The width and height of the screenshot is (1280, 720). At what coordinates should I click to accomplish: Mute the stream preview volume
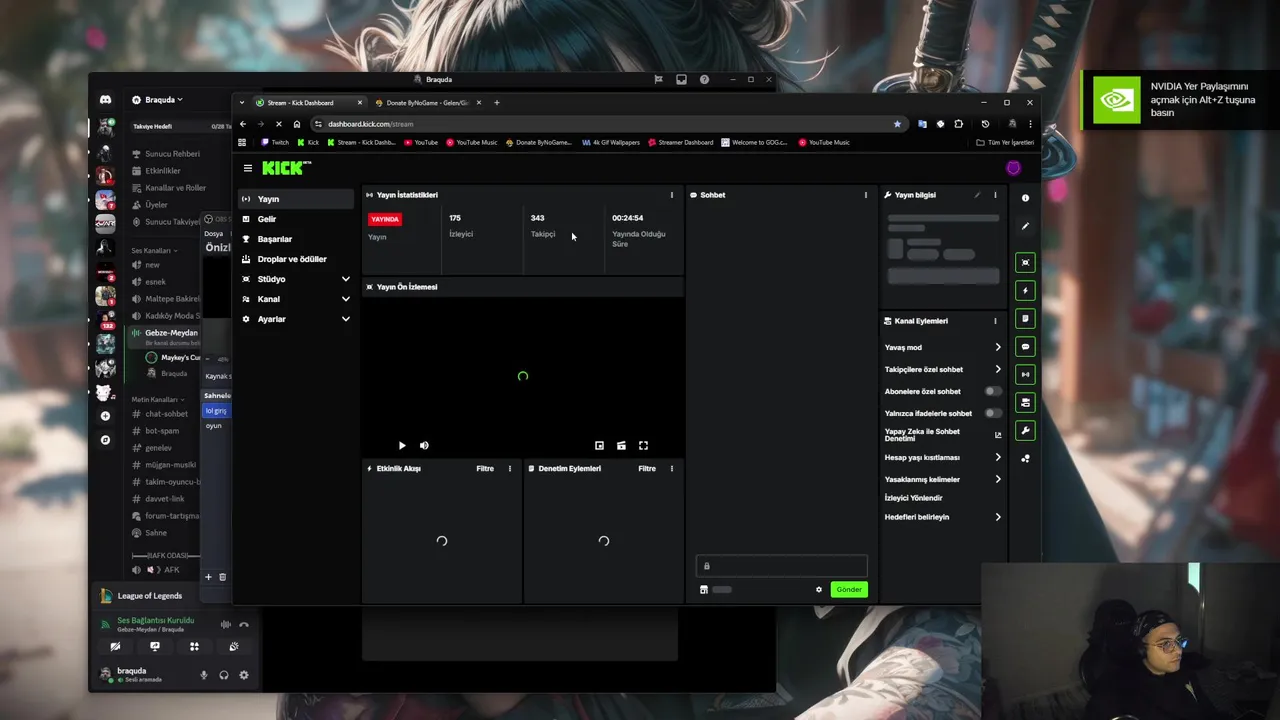pyautogui.click(x=424, y=446)
